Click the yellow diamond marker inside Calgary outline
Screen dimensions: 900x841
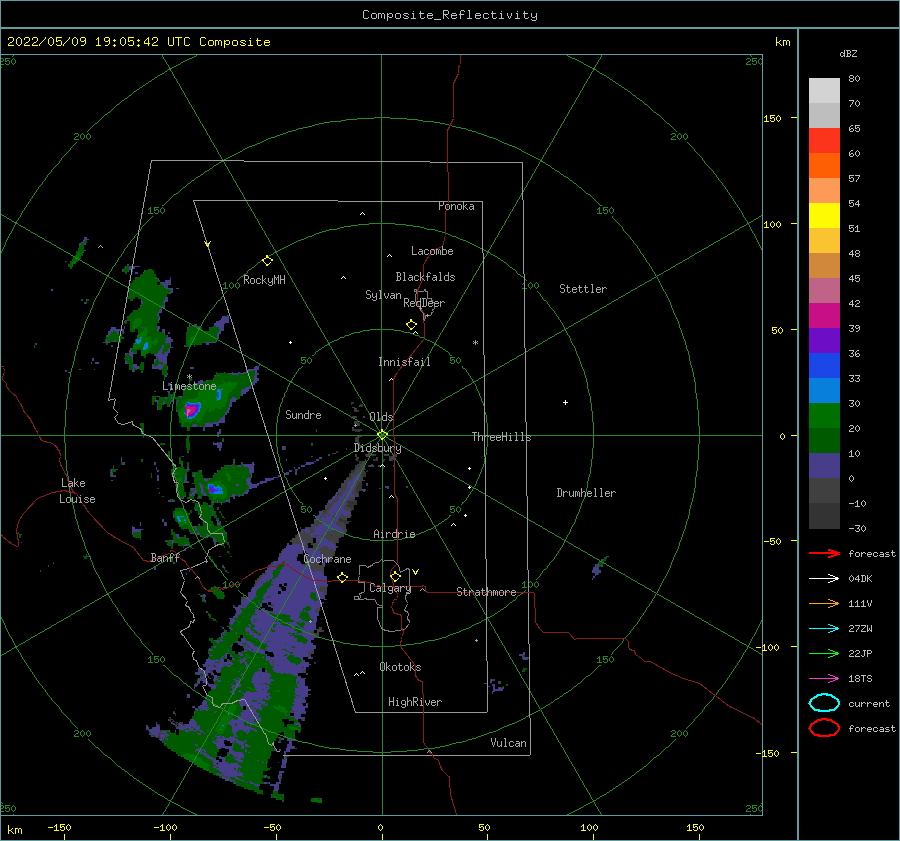(395, 576)
